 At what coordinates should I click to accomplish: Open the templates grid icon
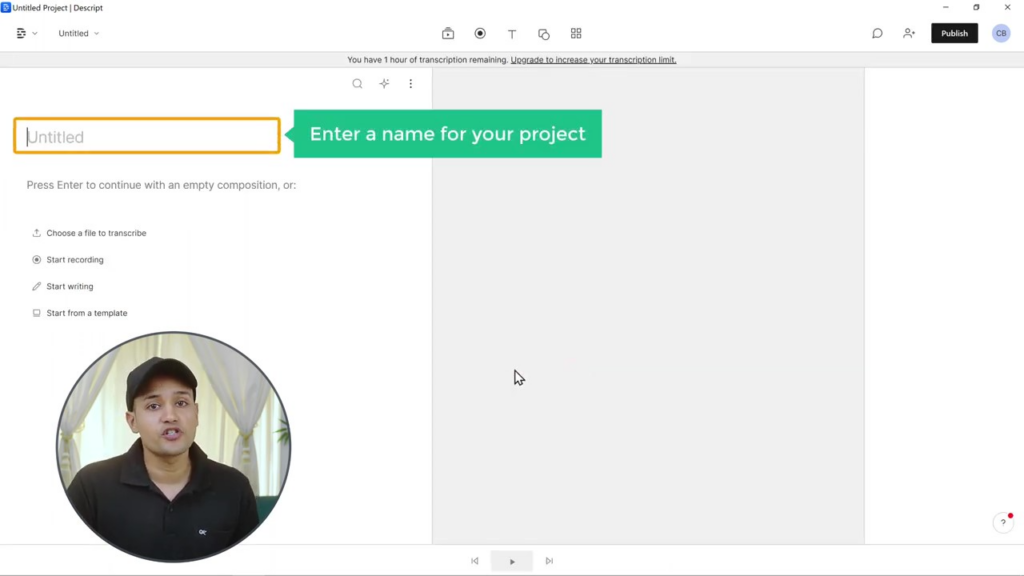pyautogui.click(x=576, y=33)
